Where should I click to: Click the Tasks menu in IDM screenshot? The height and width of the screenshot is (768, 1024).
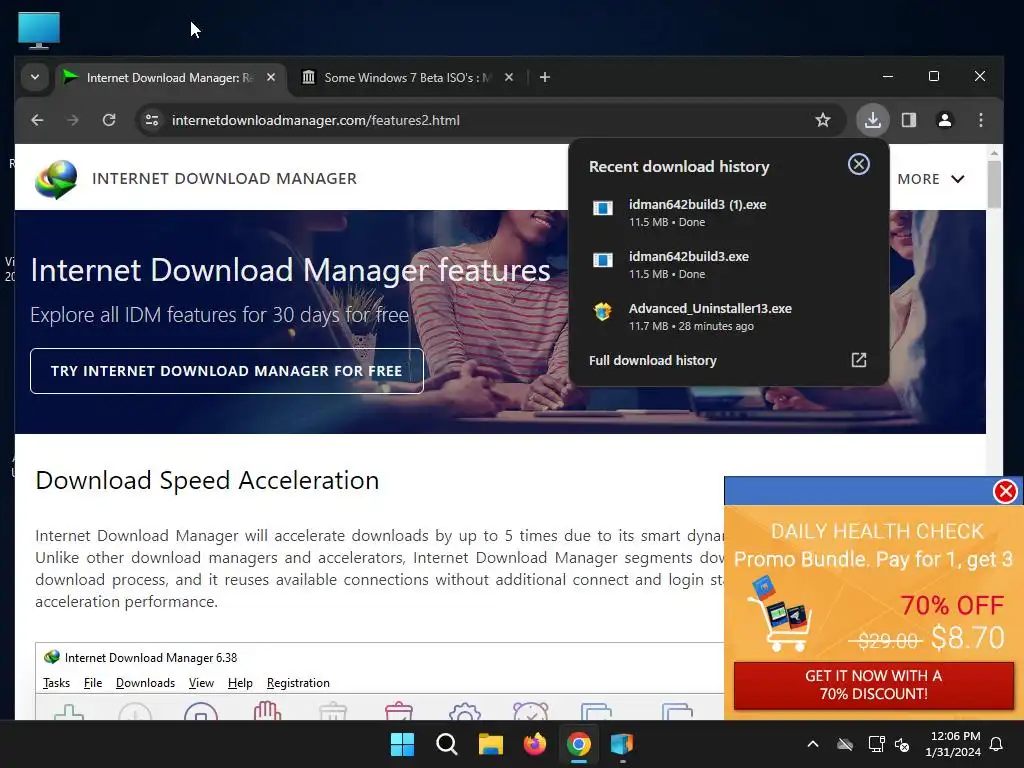click(56, 682)
